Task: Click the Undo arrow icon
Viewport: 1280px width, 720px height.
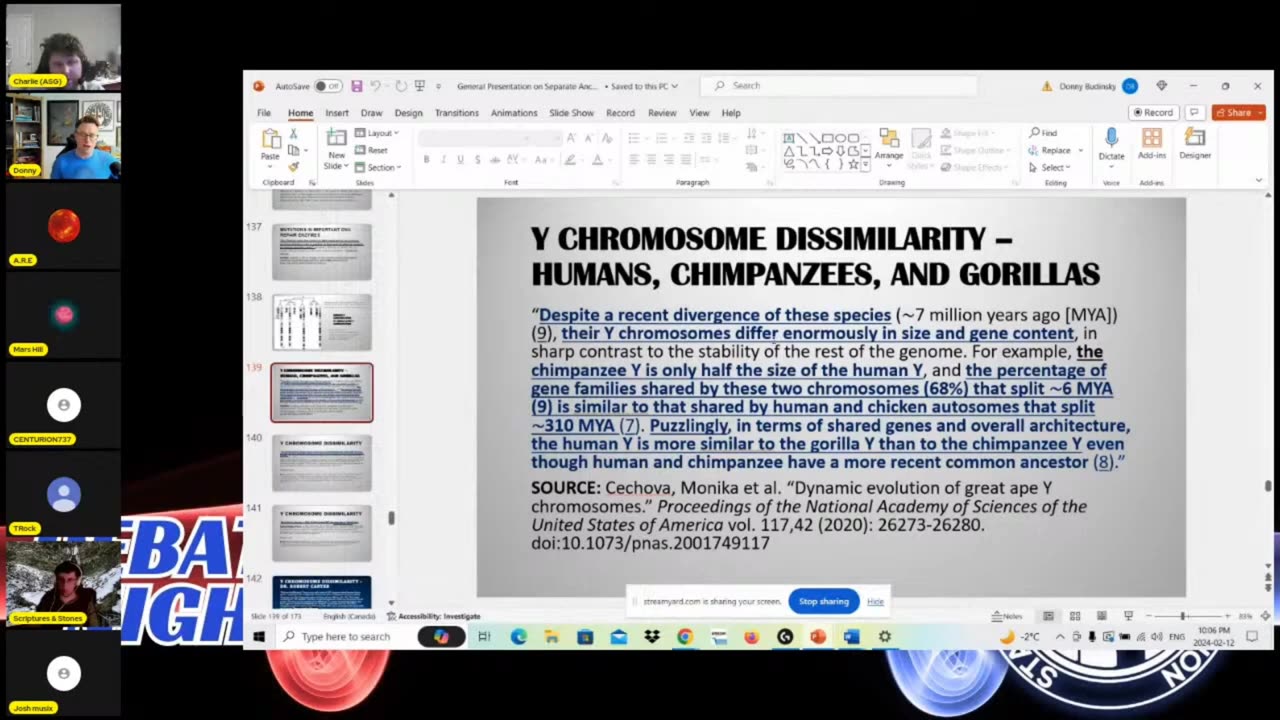Action: click(377, 86)
